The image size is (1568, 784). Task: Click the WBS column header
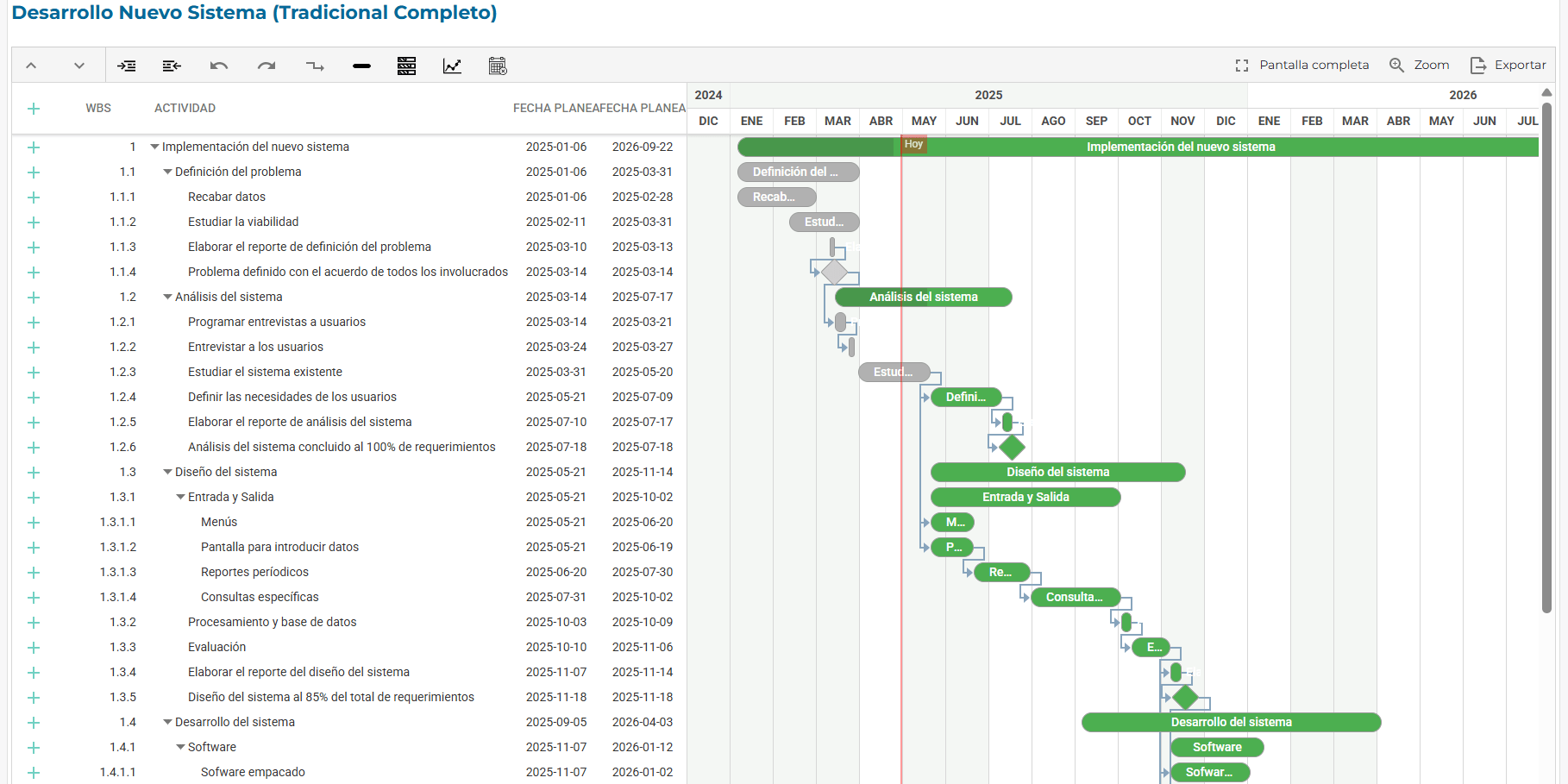tap(98, 108)
